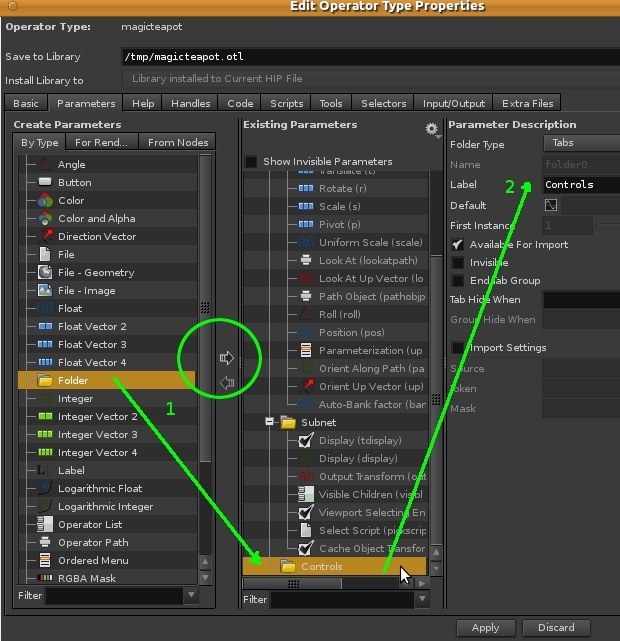
Task: Click the right arrow add-parameter icon
Action: click(x=225, y=357)
